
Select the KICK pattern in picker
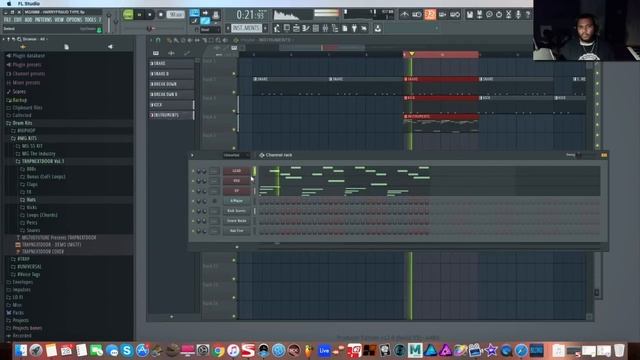pos(171,105)
